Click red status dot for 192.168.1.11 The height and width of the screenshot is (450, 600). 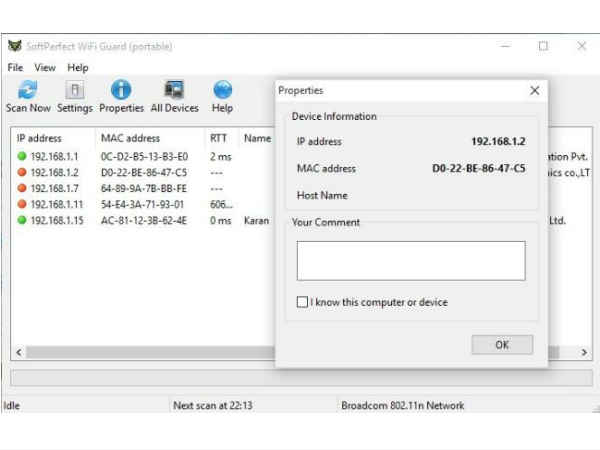tap(22, 204)
